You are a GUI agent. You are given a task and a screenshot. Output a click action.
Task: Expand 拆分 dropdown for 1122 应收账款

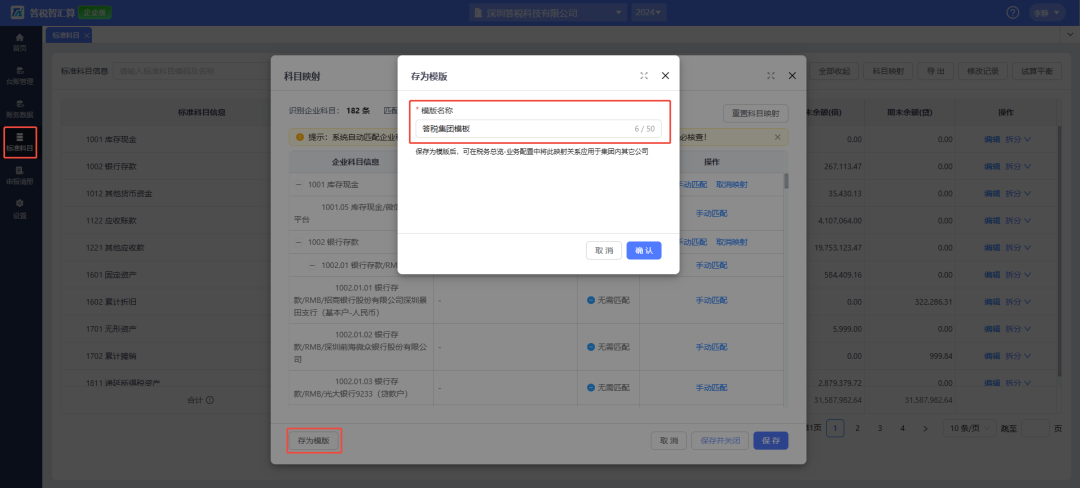click(x=1018, y=220)
